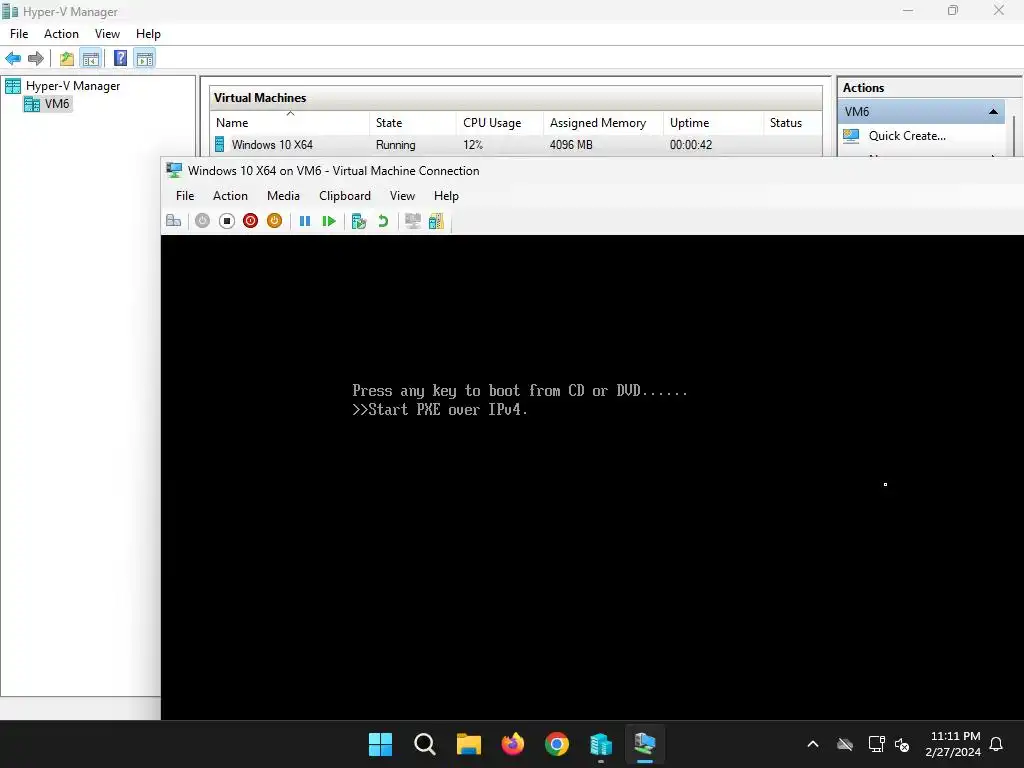Open Action menu in Hyper-V Manager
Viewport: 1024px width, 768px height.
(x=61, y=34)
